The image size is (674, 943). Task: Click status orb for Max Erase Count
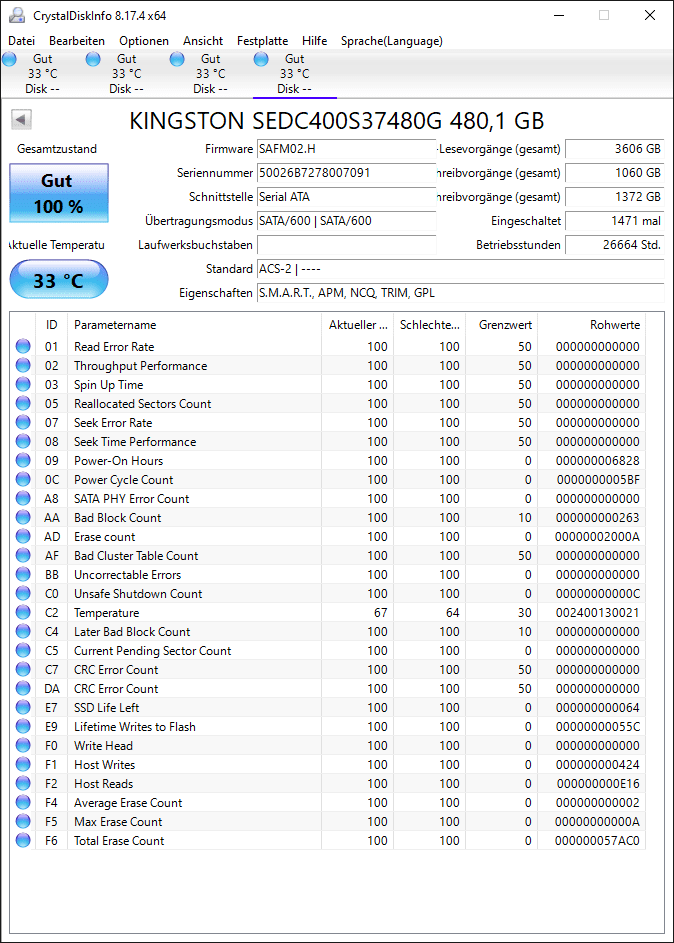tap(23, 821)
